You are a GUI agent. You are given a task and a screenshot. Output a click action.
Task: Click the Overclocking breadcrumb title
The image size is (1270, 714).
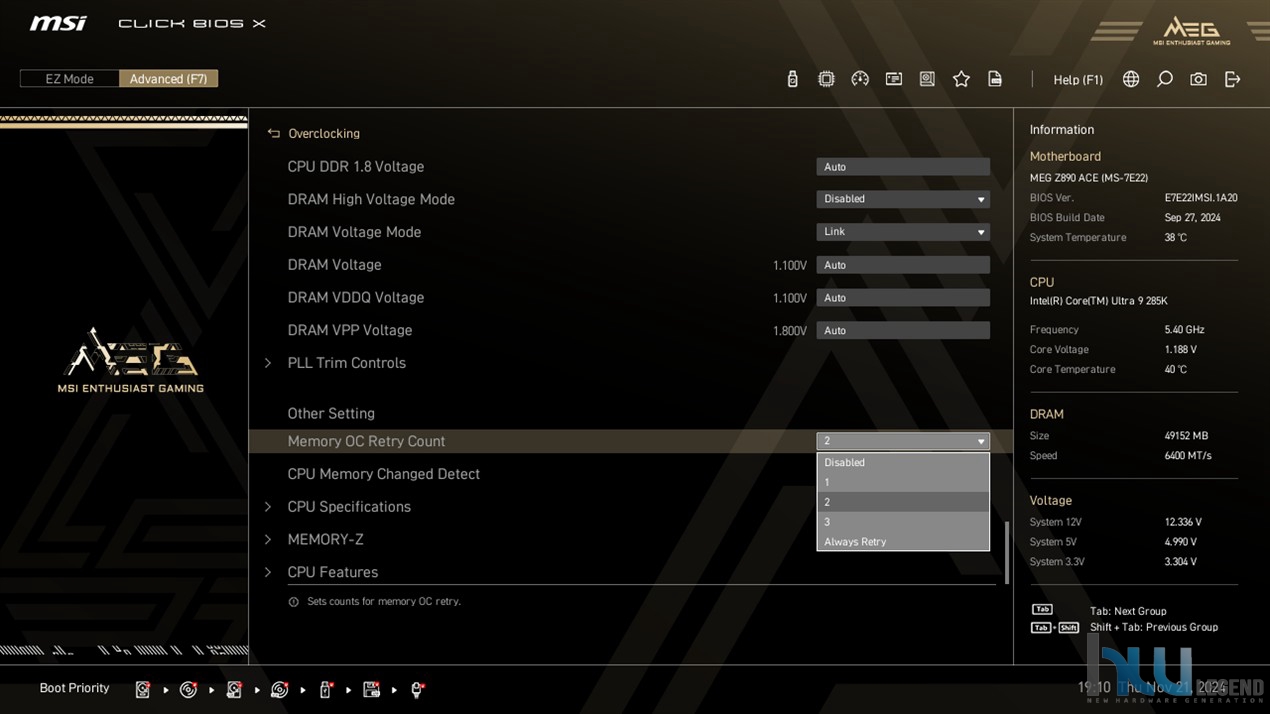pyautogui.click(x=324, y=133)
